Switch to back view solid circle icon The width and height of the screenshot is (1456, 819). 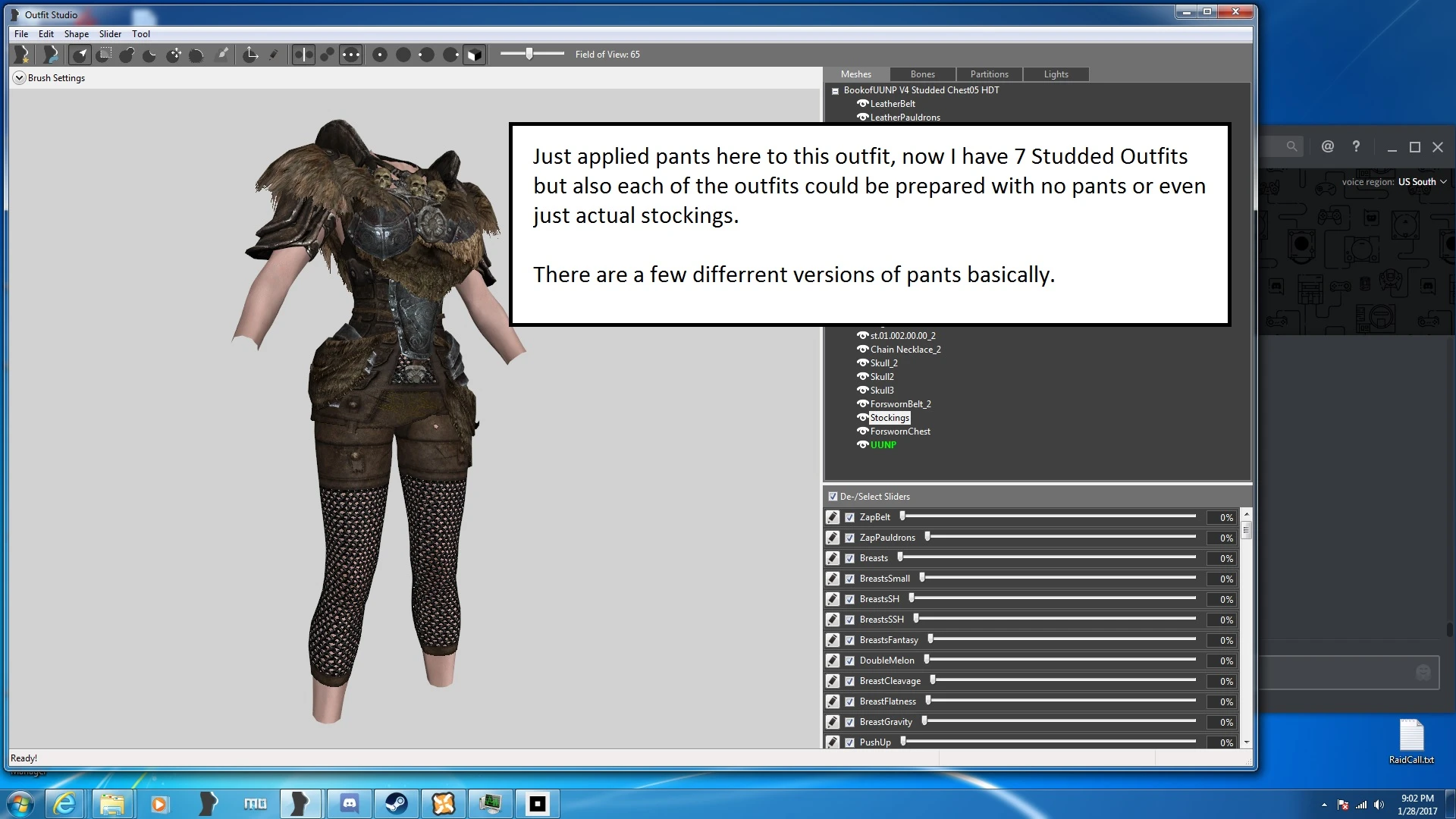403,55
